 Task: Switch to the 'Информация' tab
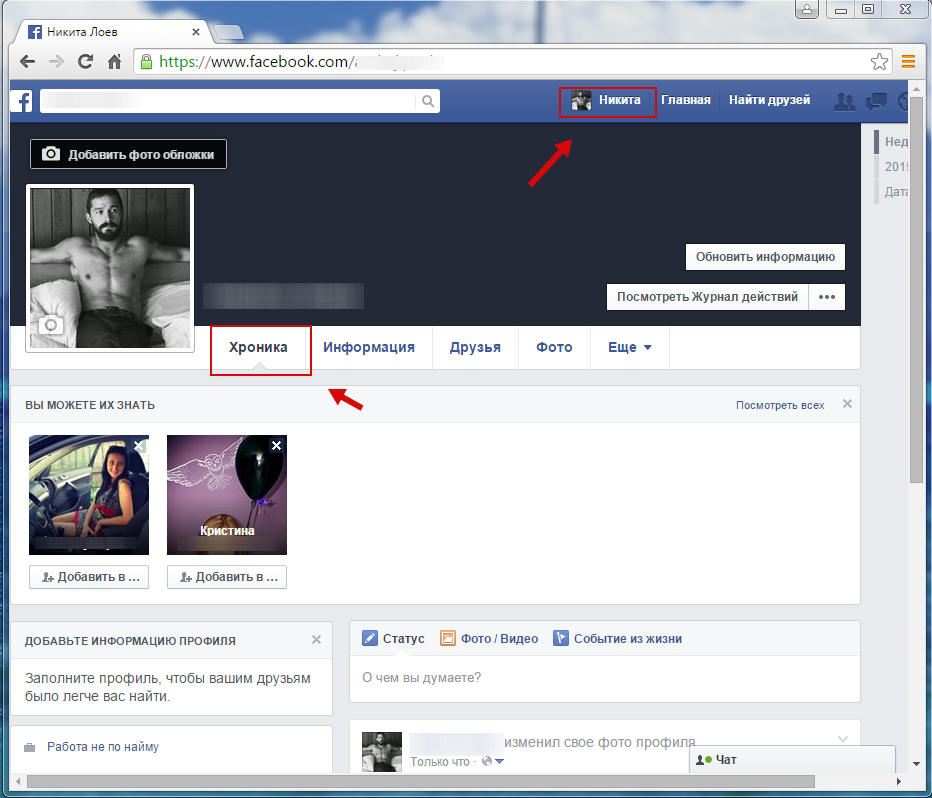coord(369,348)
